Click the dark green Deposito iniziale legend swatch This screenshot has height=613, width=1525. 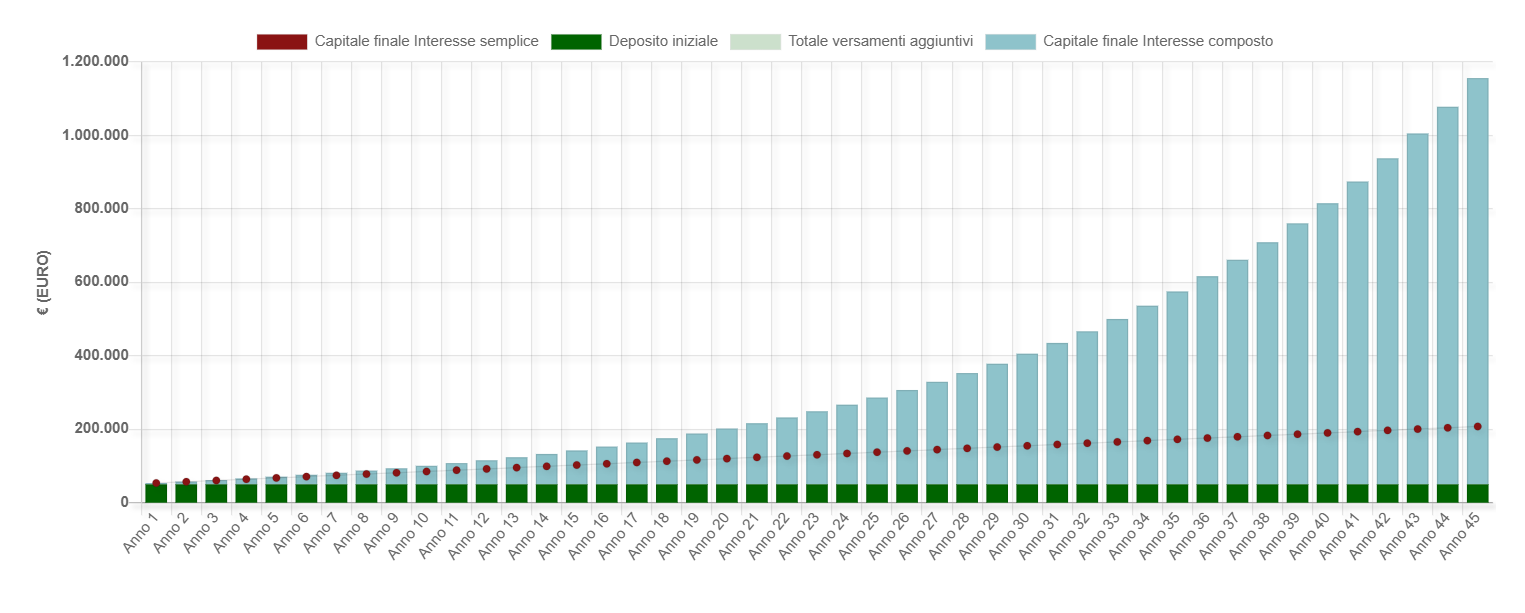coord(577,41)
